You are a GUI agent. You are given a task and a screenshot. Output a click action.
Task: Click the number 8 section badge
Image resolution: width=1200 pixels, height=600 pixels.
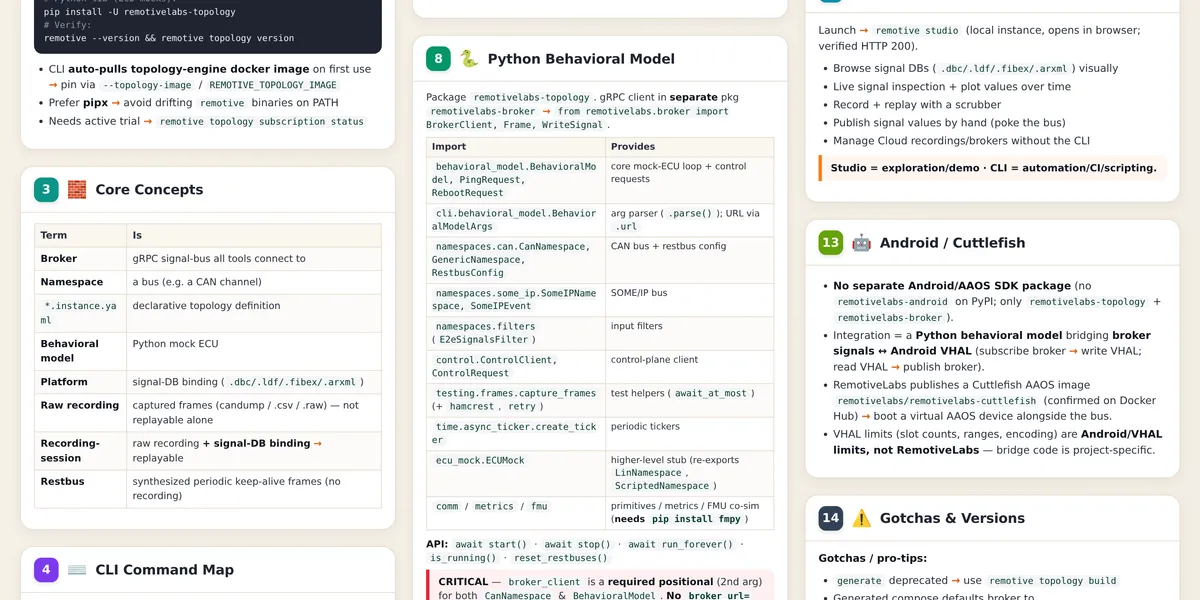click(438, 59)
